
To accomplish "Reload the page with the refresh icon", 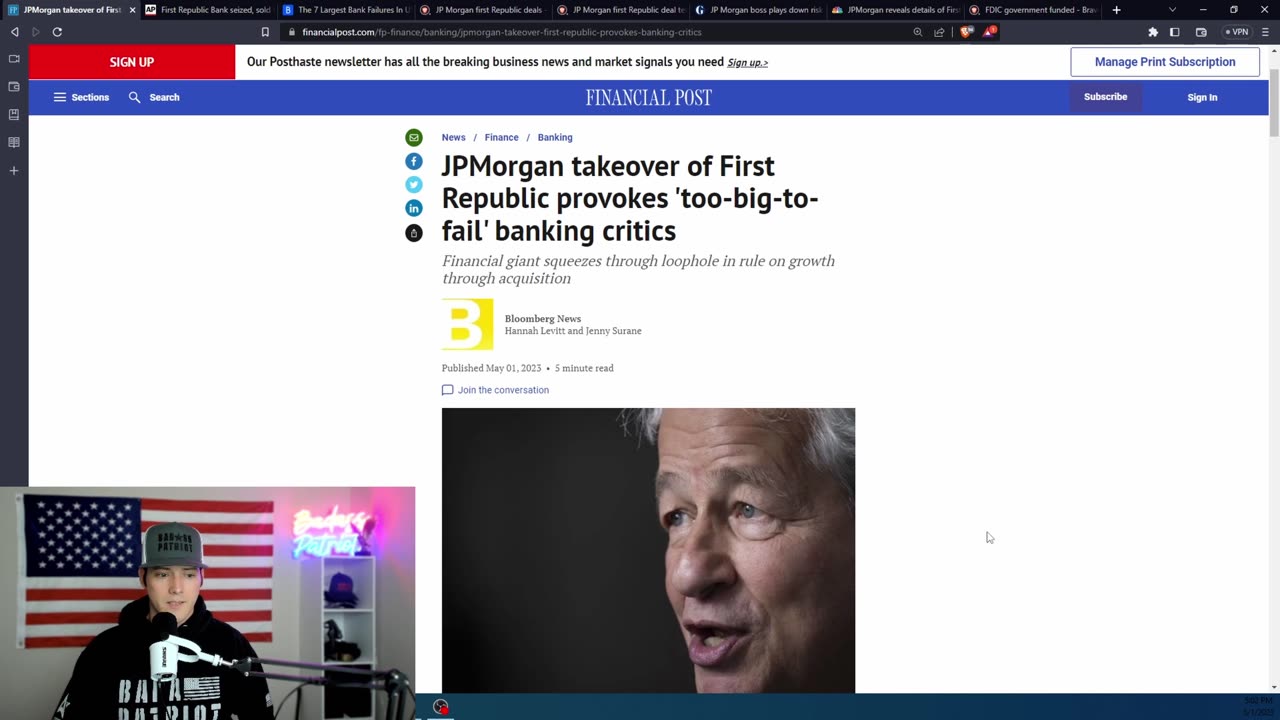I will tap(57, 32).
